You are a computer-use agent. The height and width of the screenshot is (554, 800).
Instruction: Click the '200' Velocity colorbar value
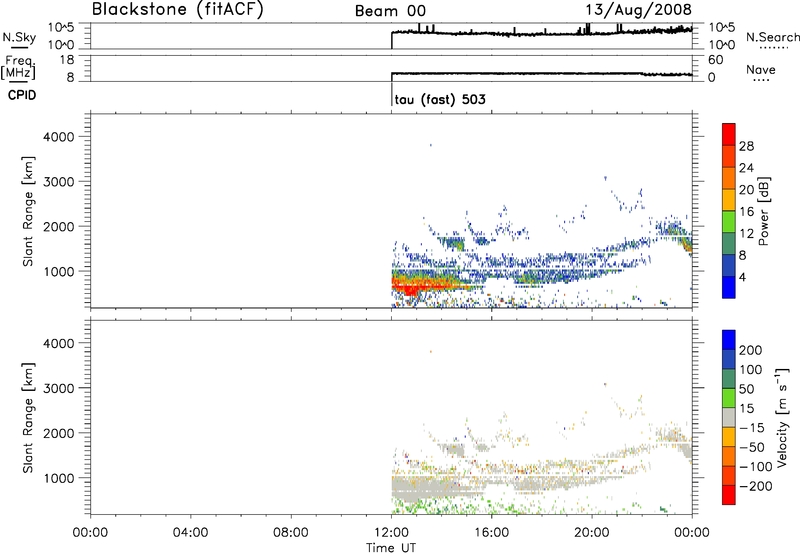tap(750, 350)
